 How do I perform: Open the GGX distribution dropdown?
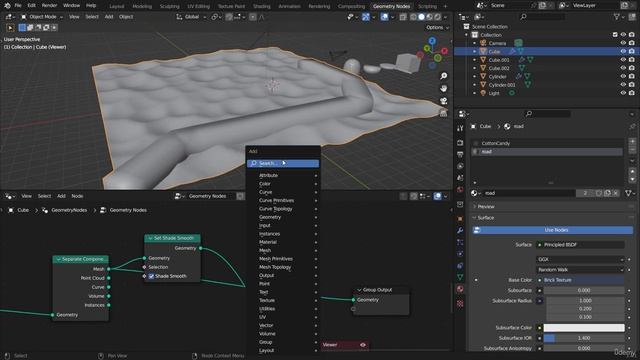click(x=580, y=260)
